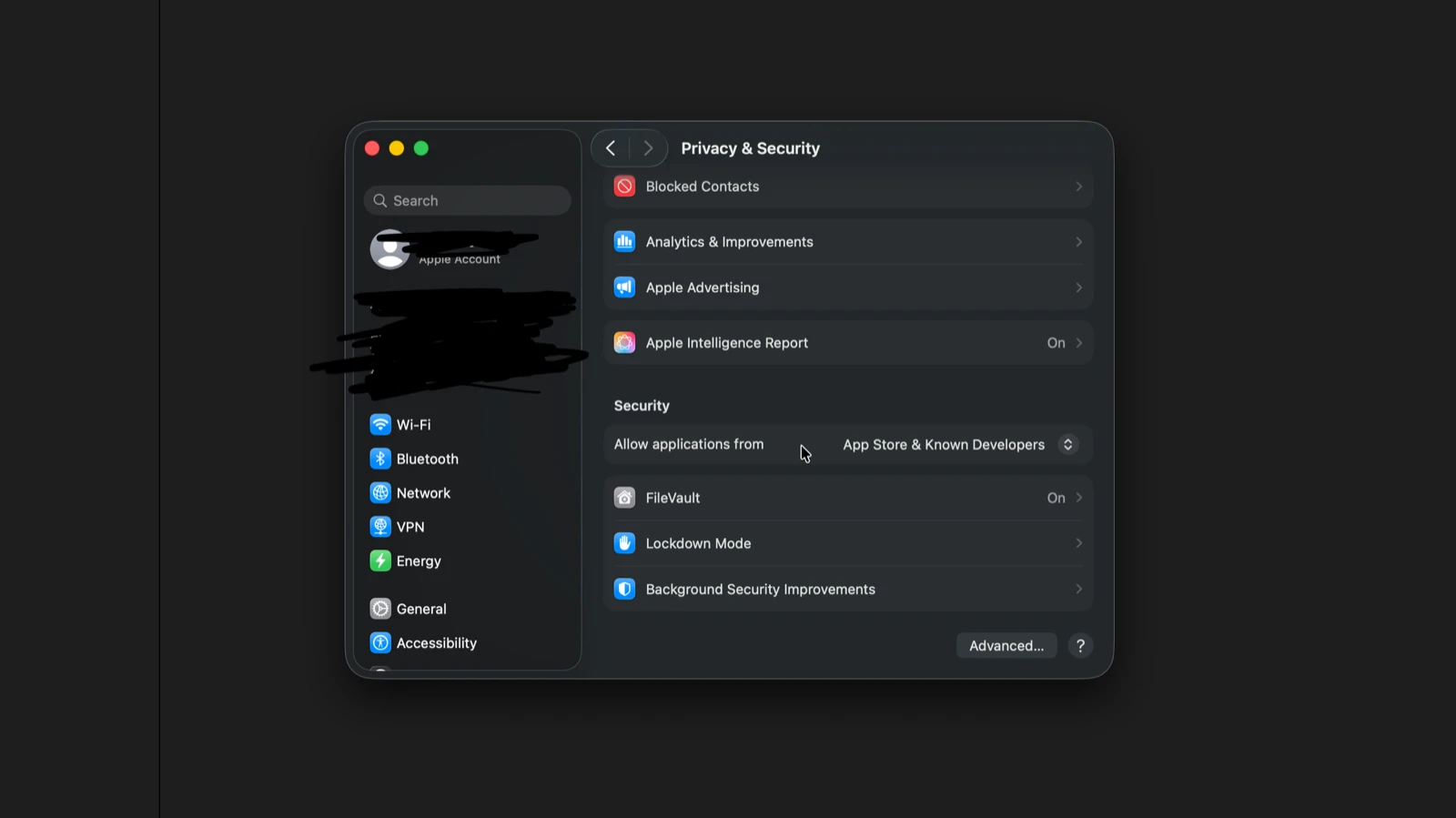Screen dimensions: 1456x818
Task: Click the Apple Advertising megaphone icon
Action: [624, 288]
